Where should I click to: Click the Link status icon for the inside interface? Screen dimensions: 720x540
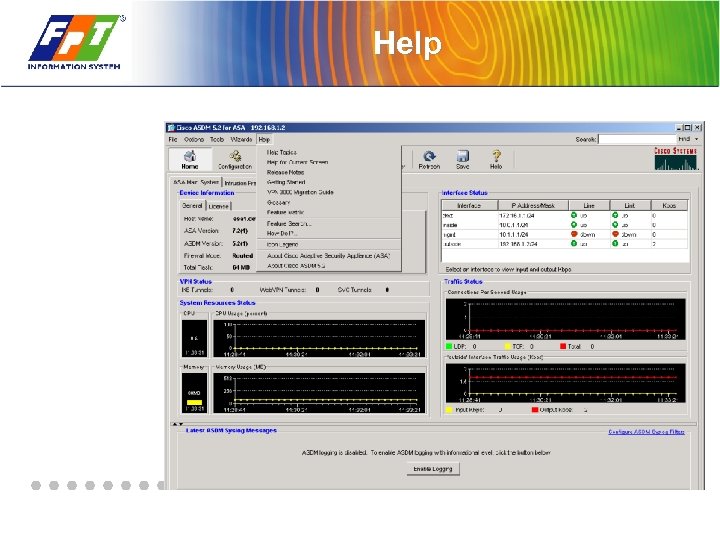(x=615, y=225)
